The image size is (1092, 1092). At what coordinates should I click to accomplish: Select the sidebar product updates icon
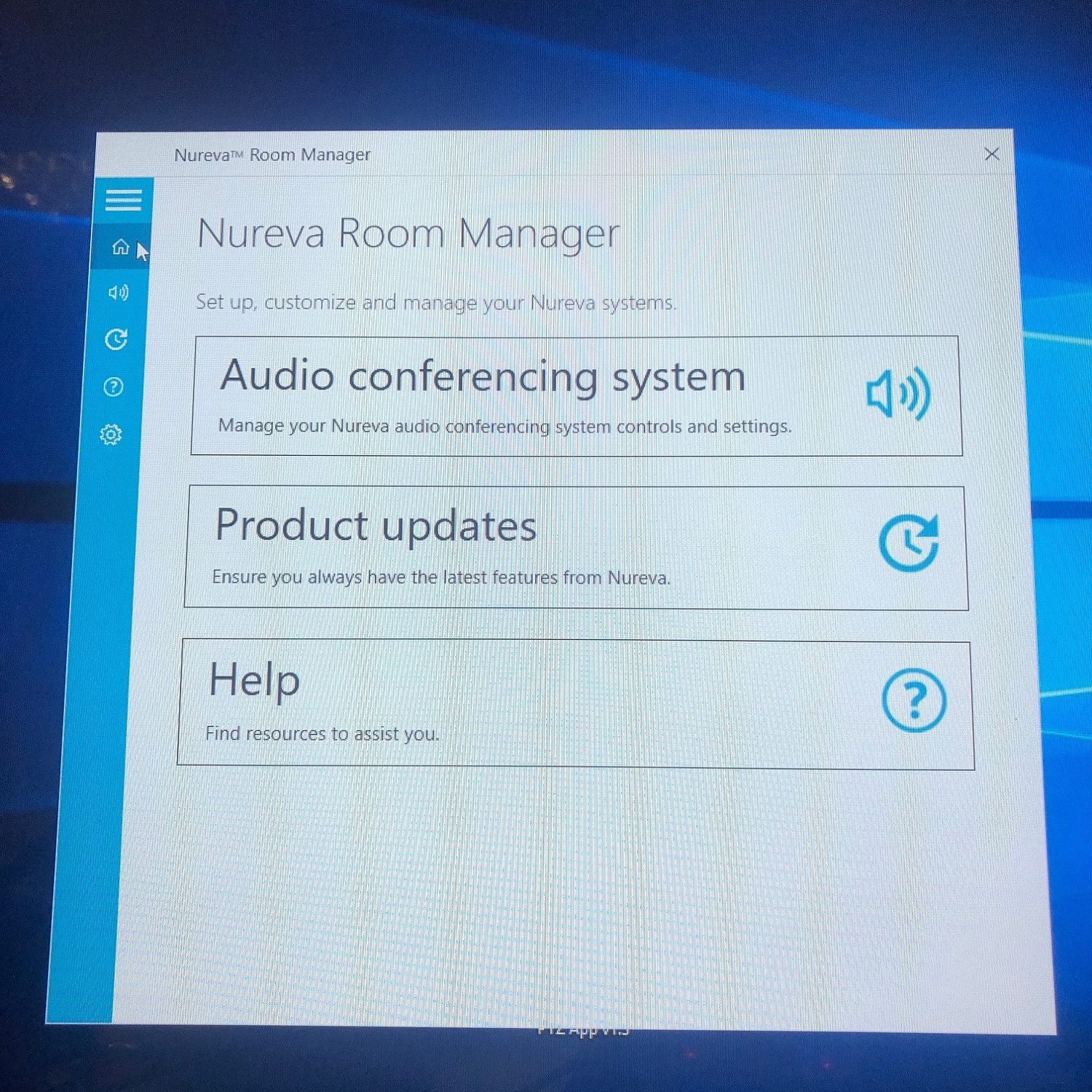coord(116,339)
